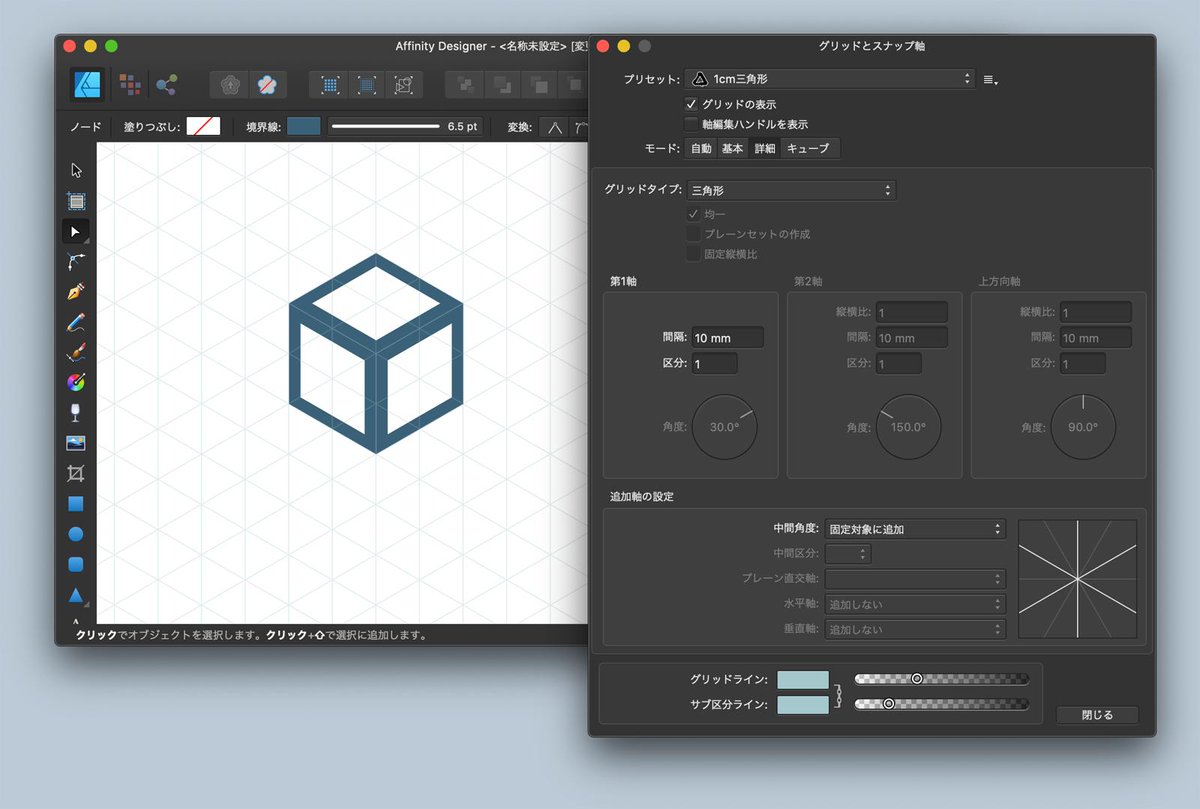Open the 水平軸 dropdown
The width and height of the screenshot is (1200, 809).
point(914,604)
